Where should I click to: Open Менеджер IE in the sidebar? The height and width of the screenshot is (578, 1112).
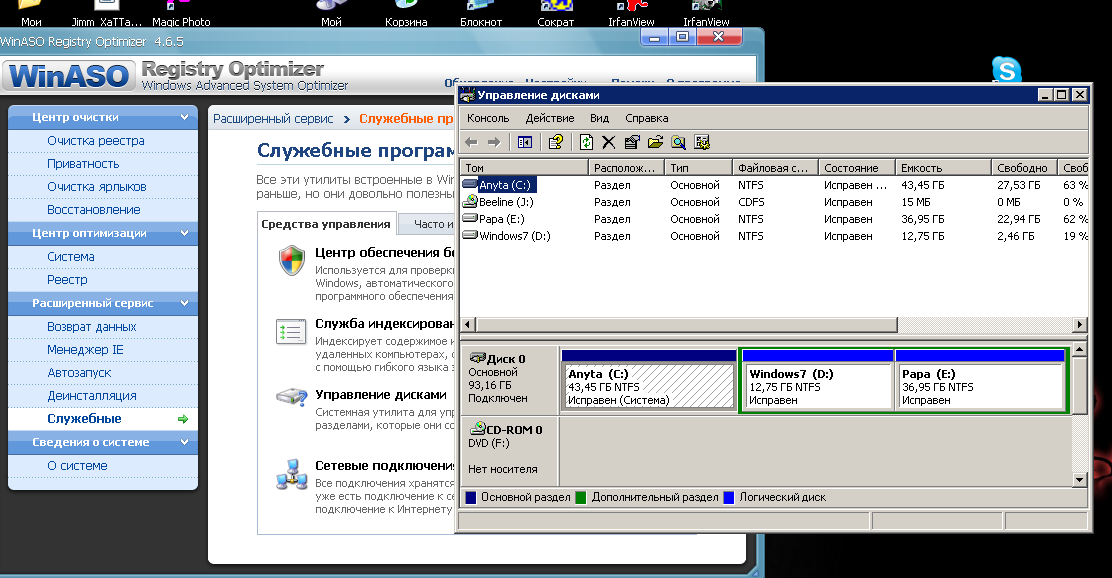[x=85, y=350]
